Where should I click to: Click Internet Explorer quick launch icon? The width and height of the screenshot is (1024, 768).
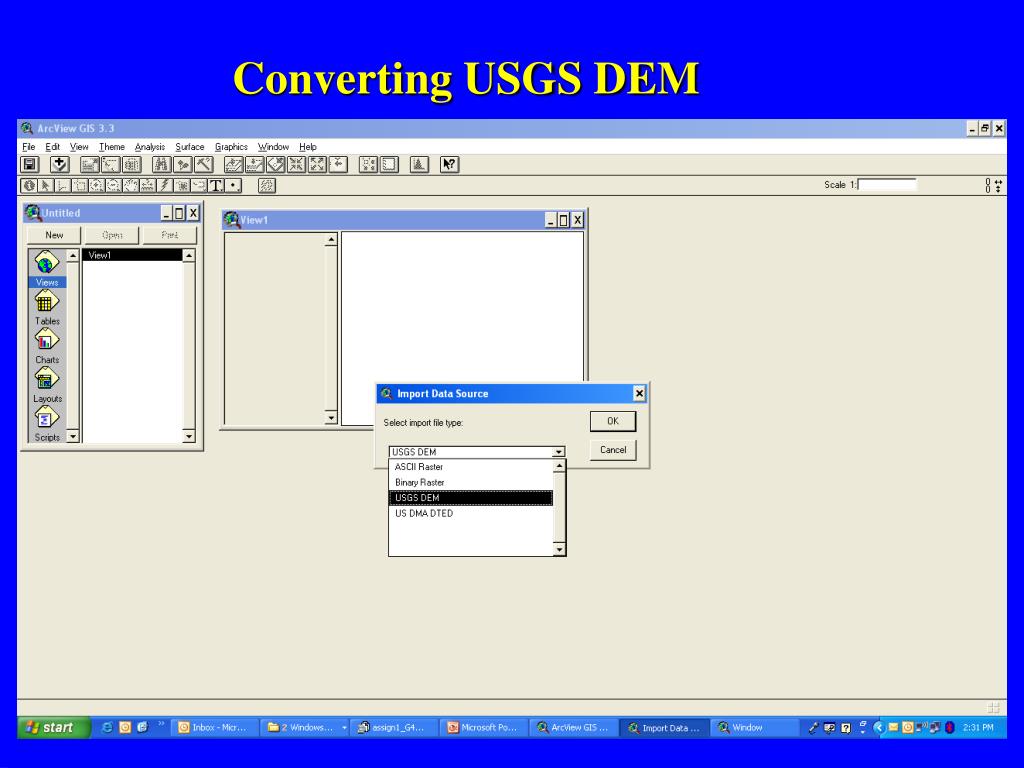point(107,728)
